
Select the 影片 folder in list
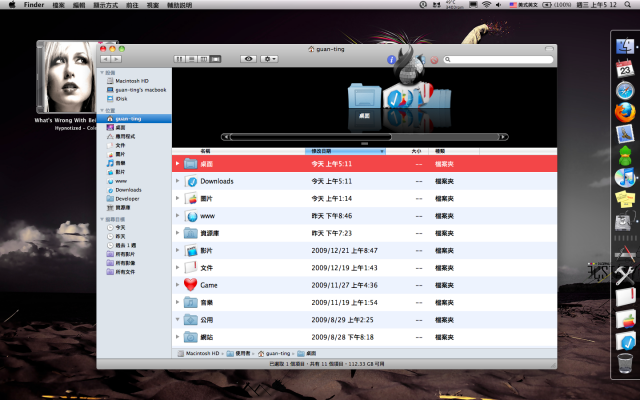pyautogui.click(x=364, y=251)
